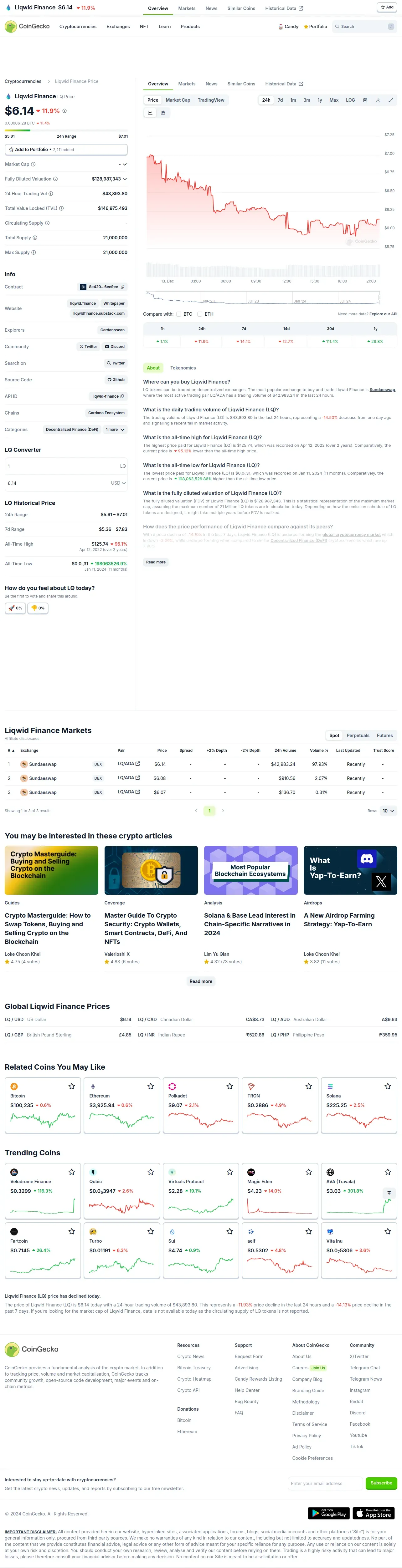
Task: Show Fully Diluted Valuation info tooltip icon
Action: tap(55, 179)
